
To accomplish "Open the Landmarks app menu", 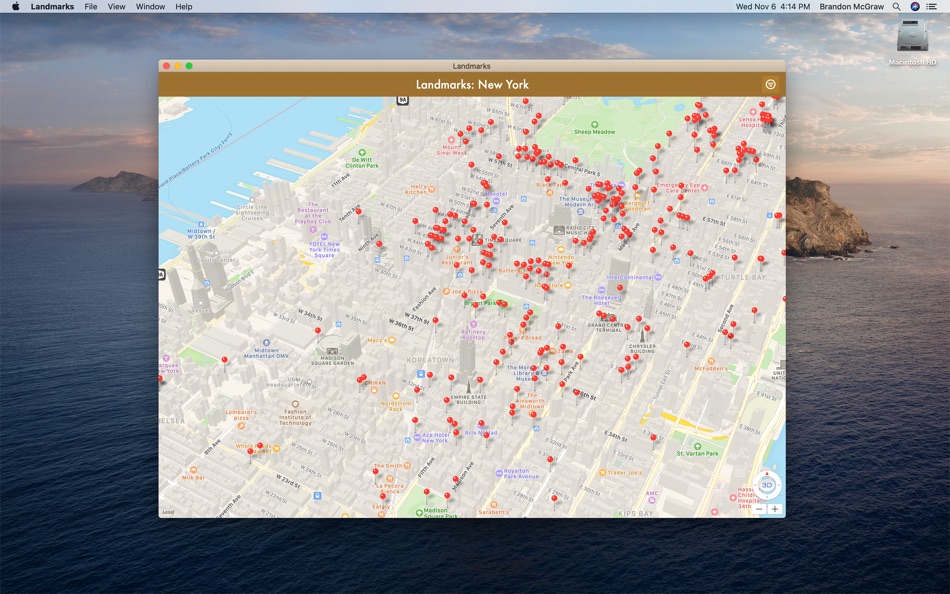I will pyautogui.click(x=52, y=7).
